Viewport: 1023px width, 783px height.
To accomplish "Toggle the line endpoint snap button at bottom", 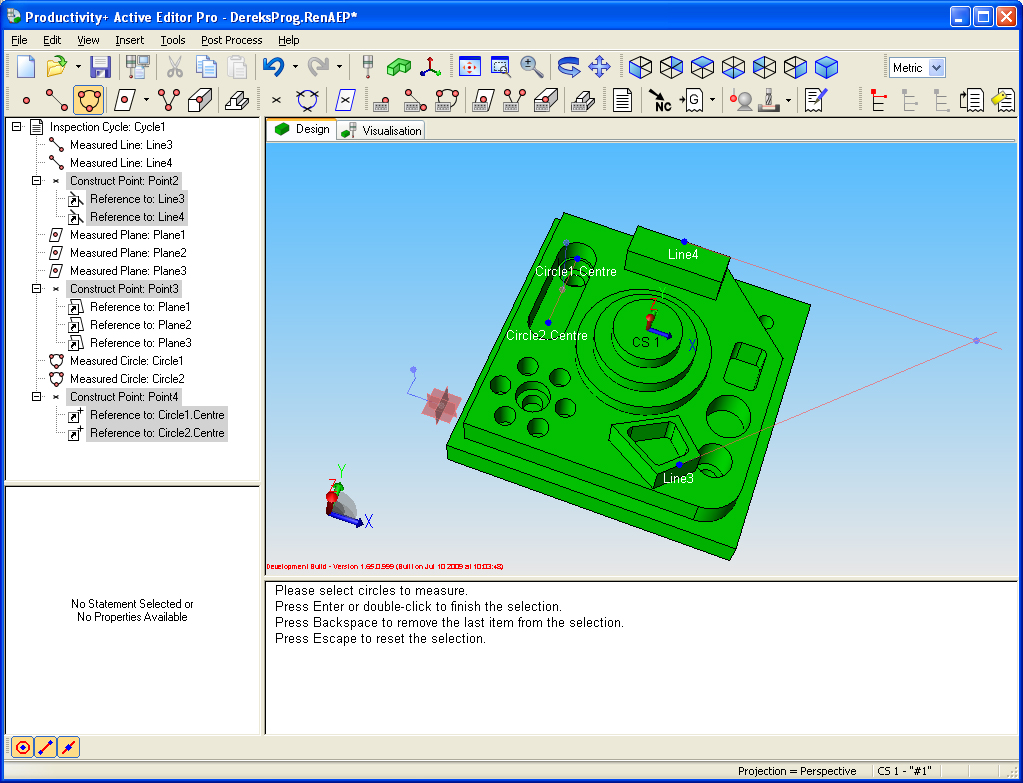I will 45,747.
